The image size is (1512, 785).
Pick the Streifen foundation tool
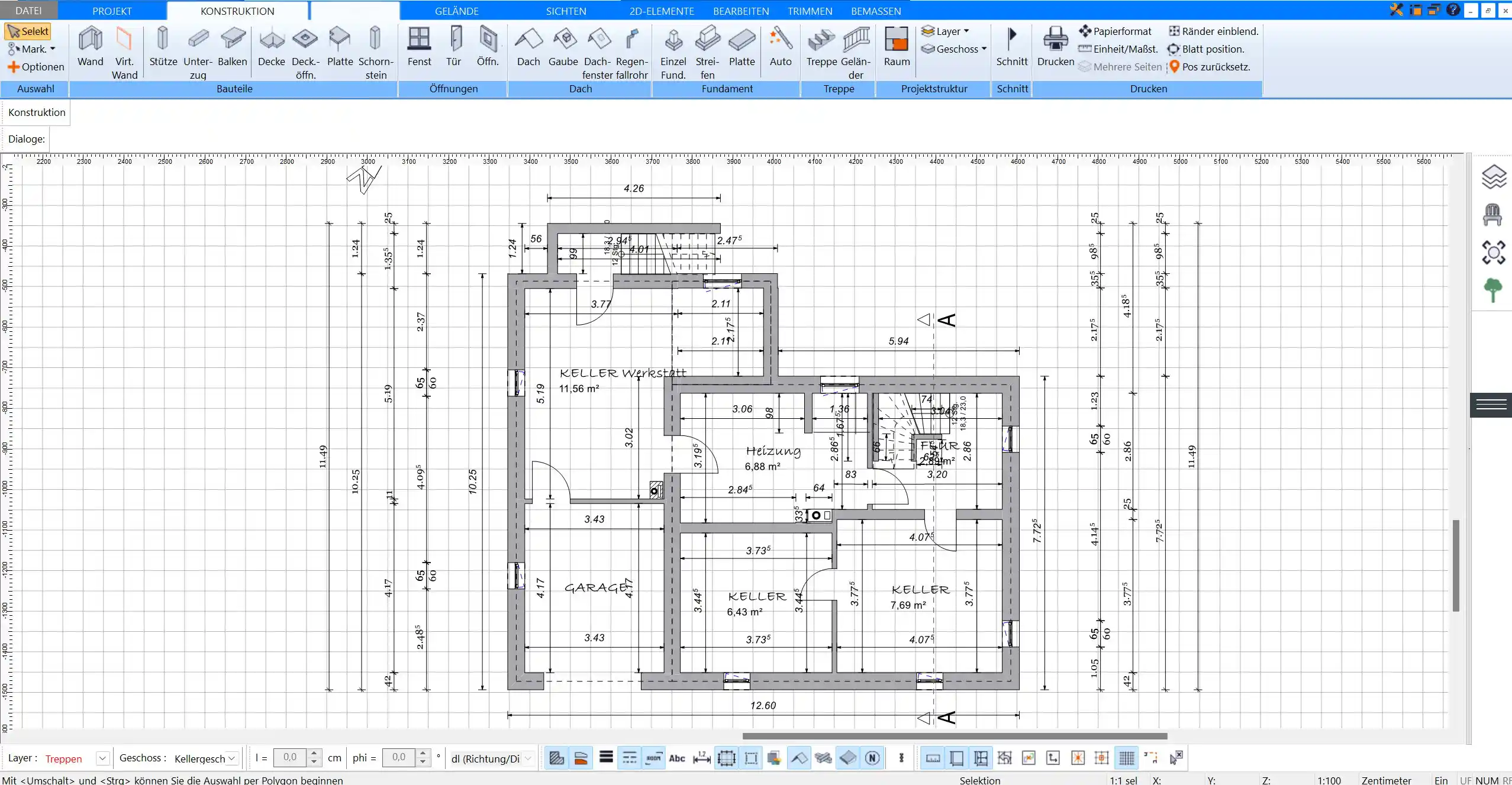[707, 53]
